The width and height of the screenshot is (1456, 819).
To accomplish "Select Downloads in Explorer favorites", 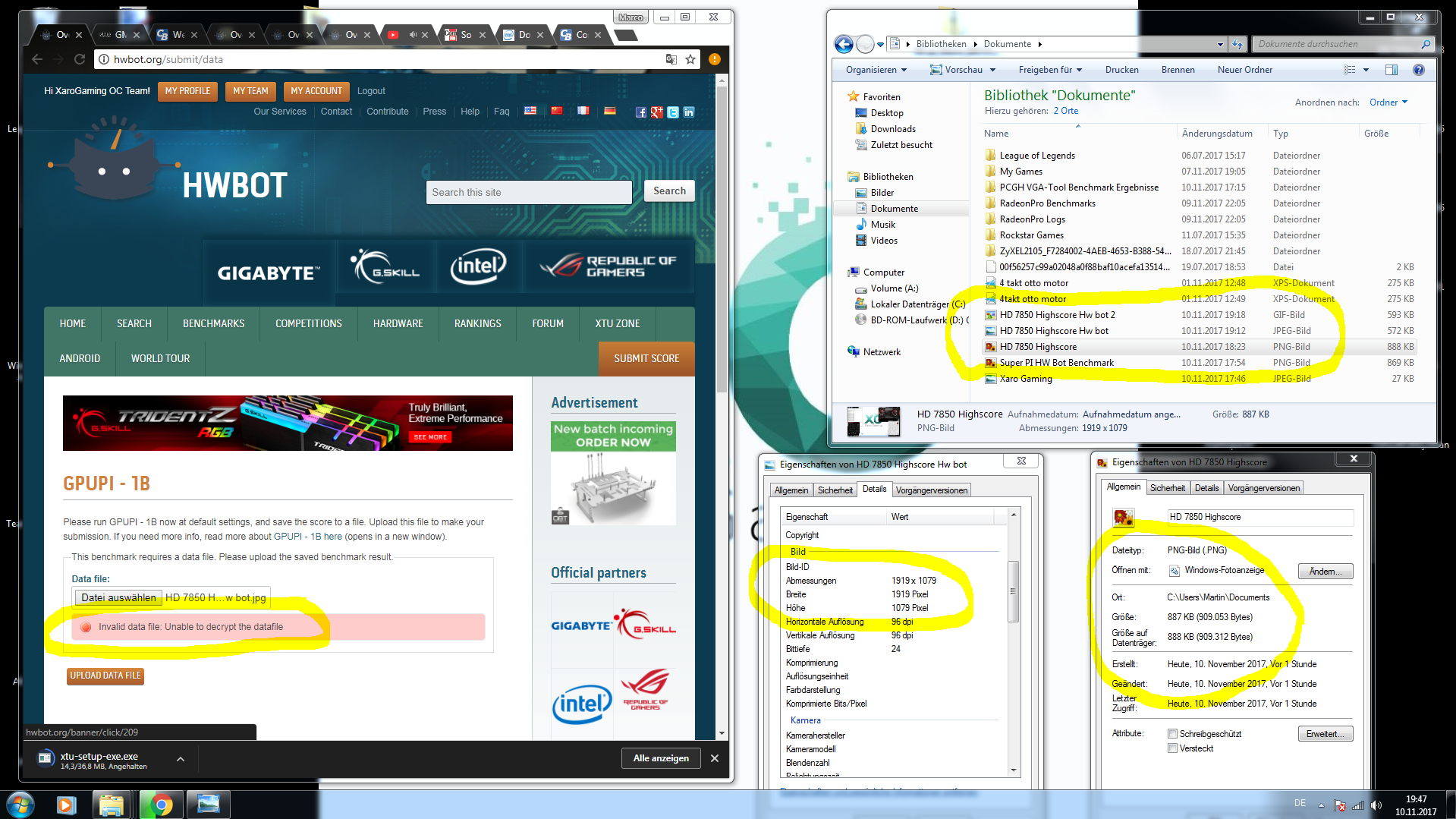I will [892, 129].
